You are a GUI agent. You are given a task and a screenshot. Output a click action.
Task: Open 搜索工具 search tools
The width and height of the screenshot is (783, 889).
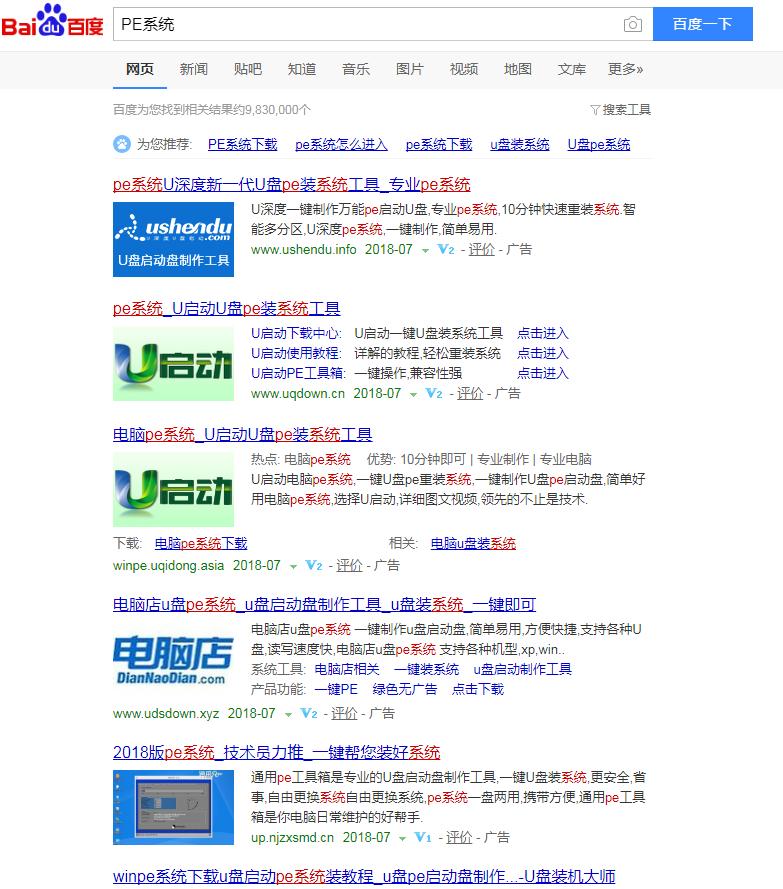(x=626, y=110)
